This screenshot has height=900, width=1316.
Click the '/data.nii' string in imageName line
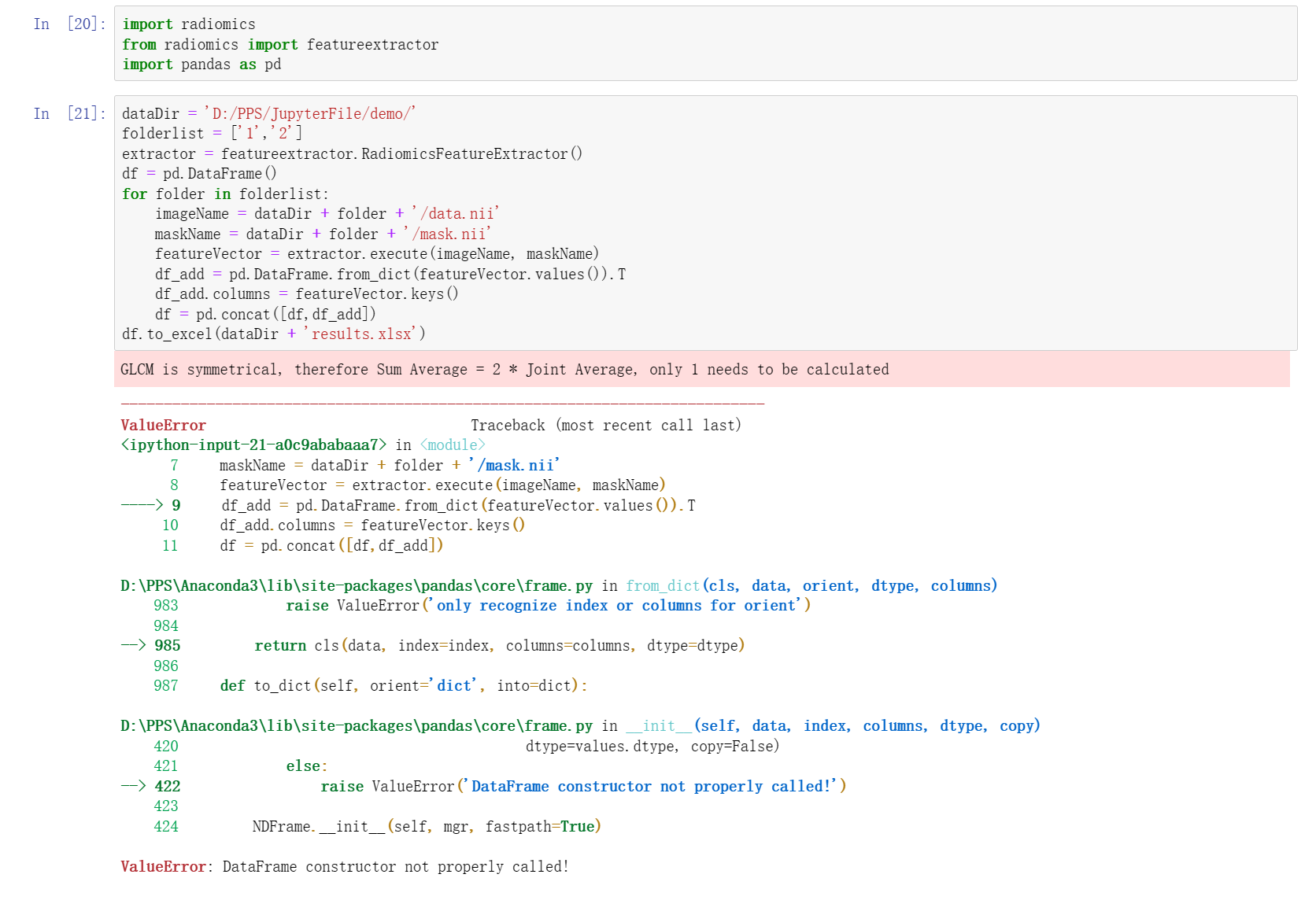pos(456,214)
